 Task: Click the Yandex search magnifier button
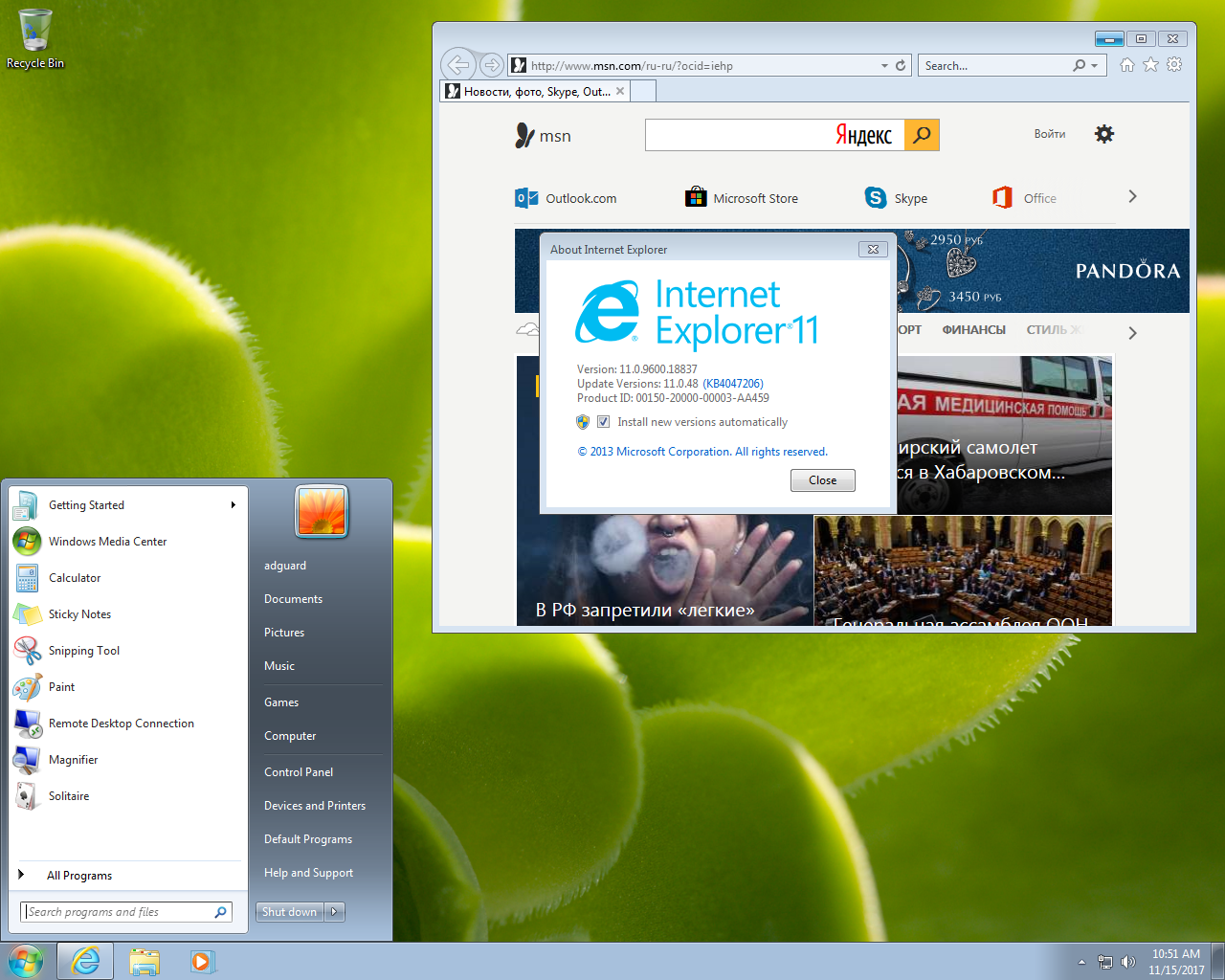point(922,135)
